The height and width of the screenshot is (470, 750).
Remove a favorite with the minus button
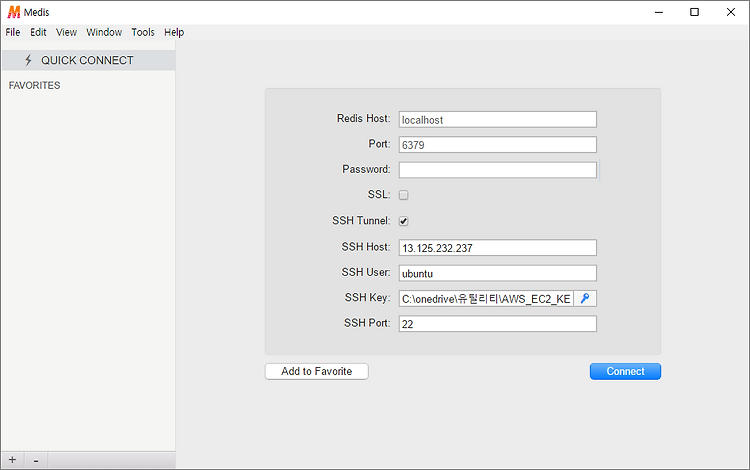pyautogui.click(x=36, y=460)
